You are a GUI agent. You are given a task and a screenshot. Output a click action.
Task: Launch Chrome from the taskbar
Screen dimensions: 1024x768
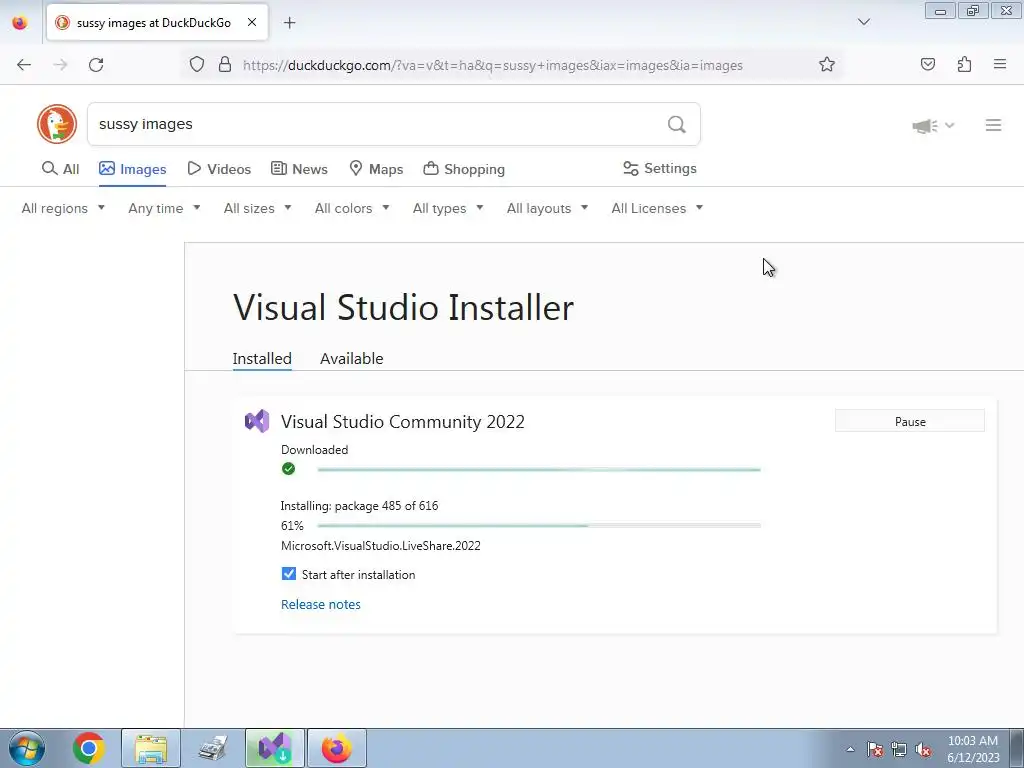89,748
